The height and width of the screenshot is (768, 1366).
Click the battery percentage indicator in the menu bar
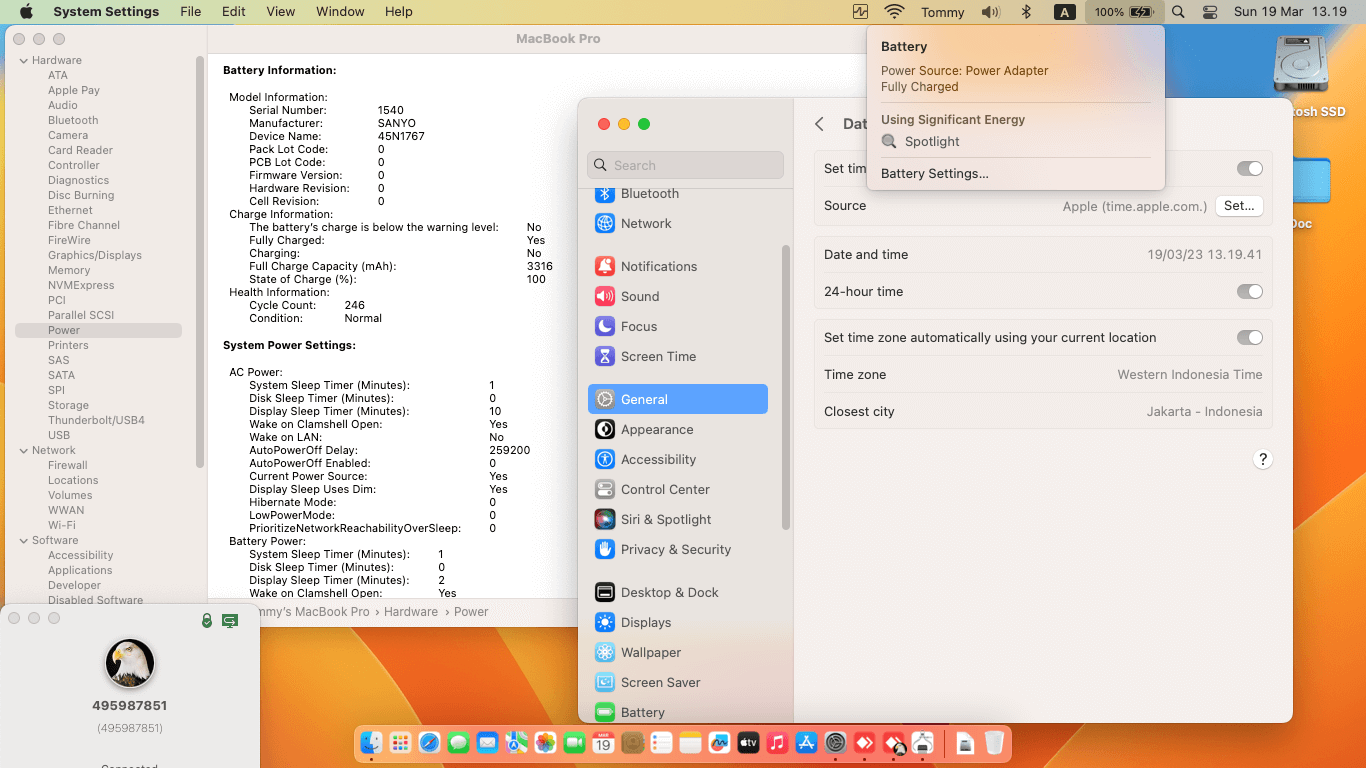(1124, 12)
